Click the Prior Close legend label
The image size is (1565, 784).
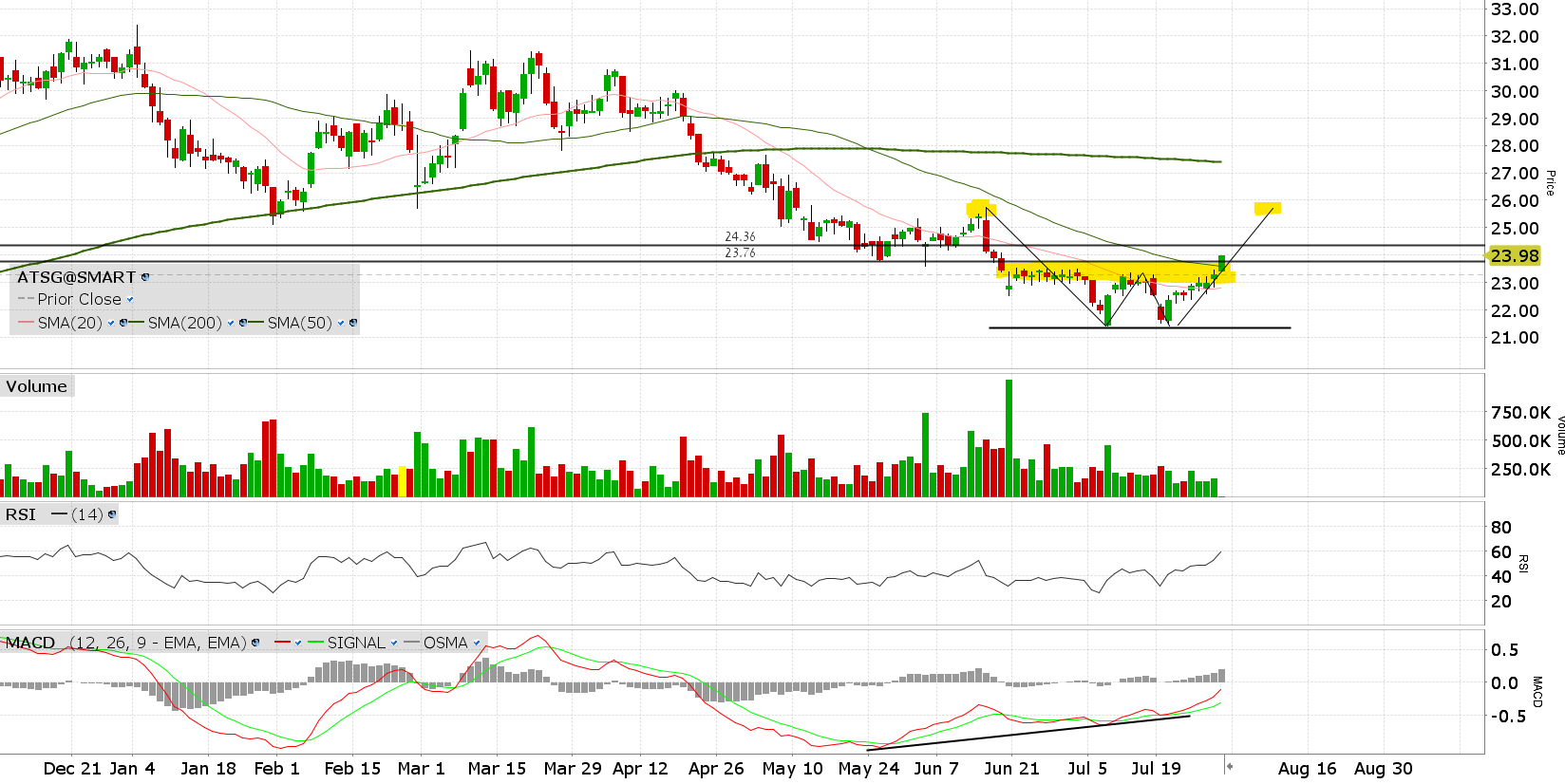click(80, 299)
